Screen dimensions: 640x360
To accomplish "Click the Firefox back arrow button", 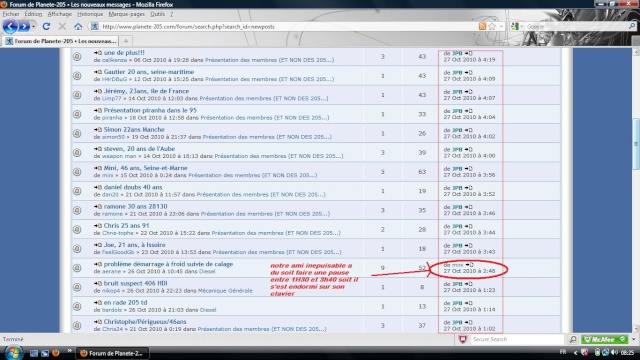I will coord(10,27).
